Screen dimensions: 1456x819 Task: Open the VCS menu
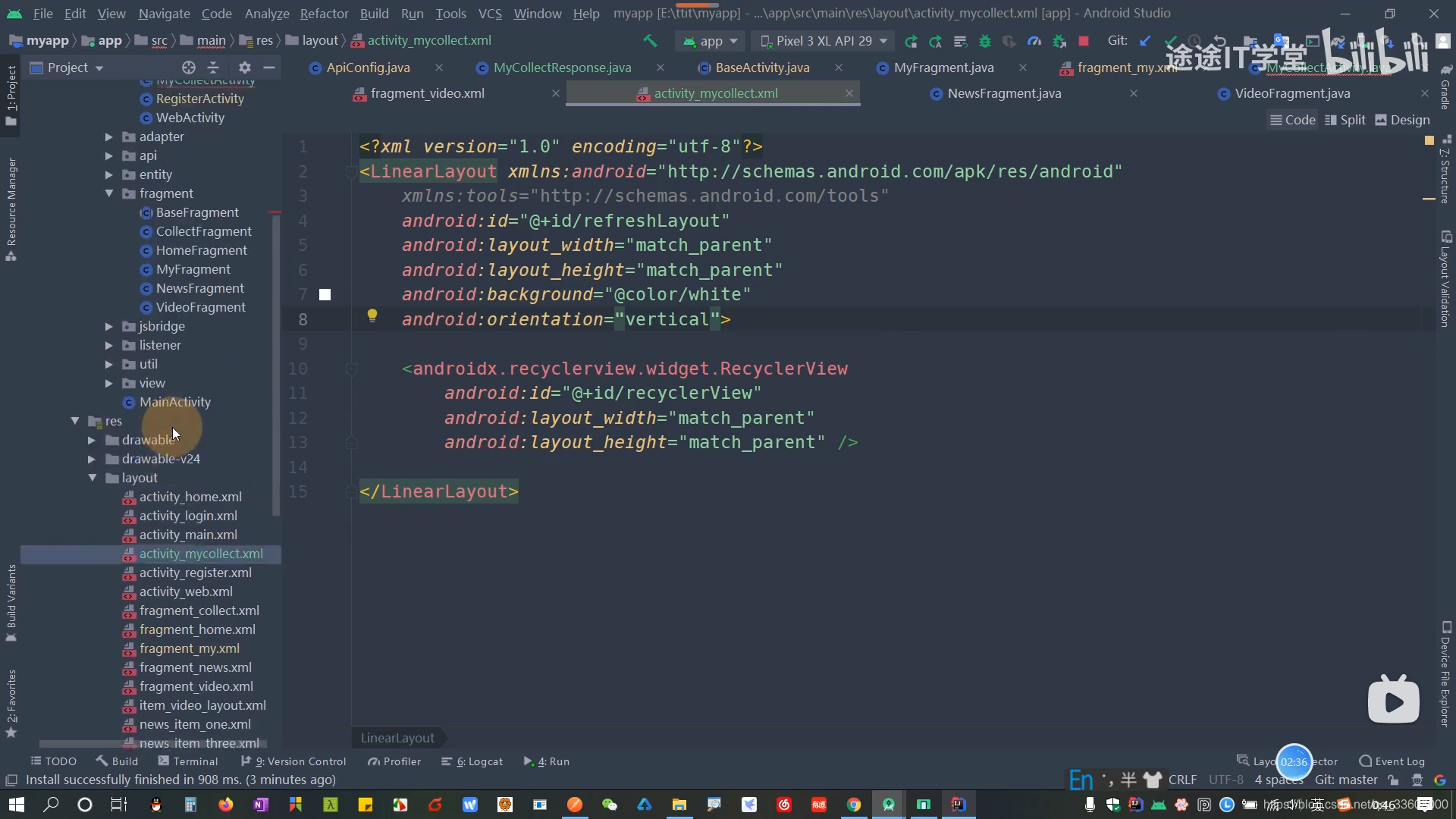pyautogui.click(x=490, y=14)
